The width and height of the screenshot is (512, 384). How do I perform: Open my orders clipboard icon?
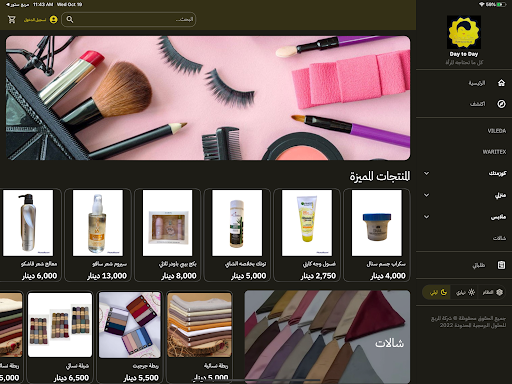[x=501, y=265]
